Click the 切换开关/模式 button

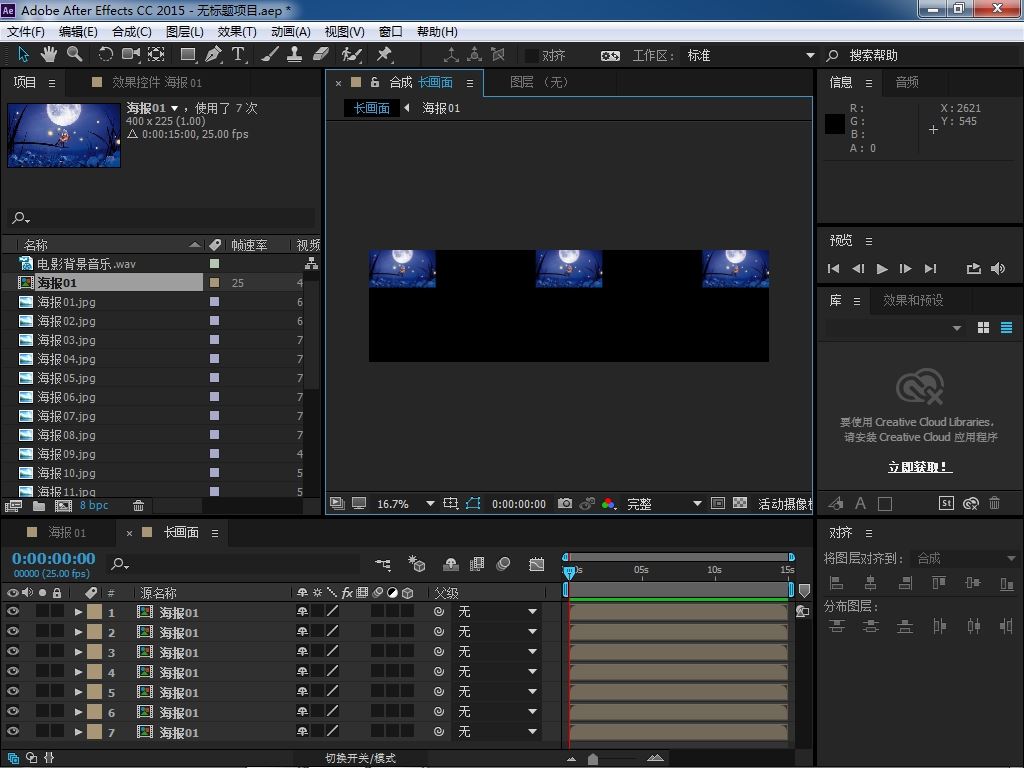click(360, 758)
